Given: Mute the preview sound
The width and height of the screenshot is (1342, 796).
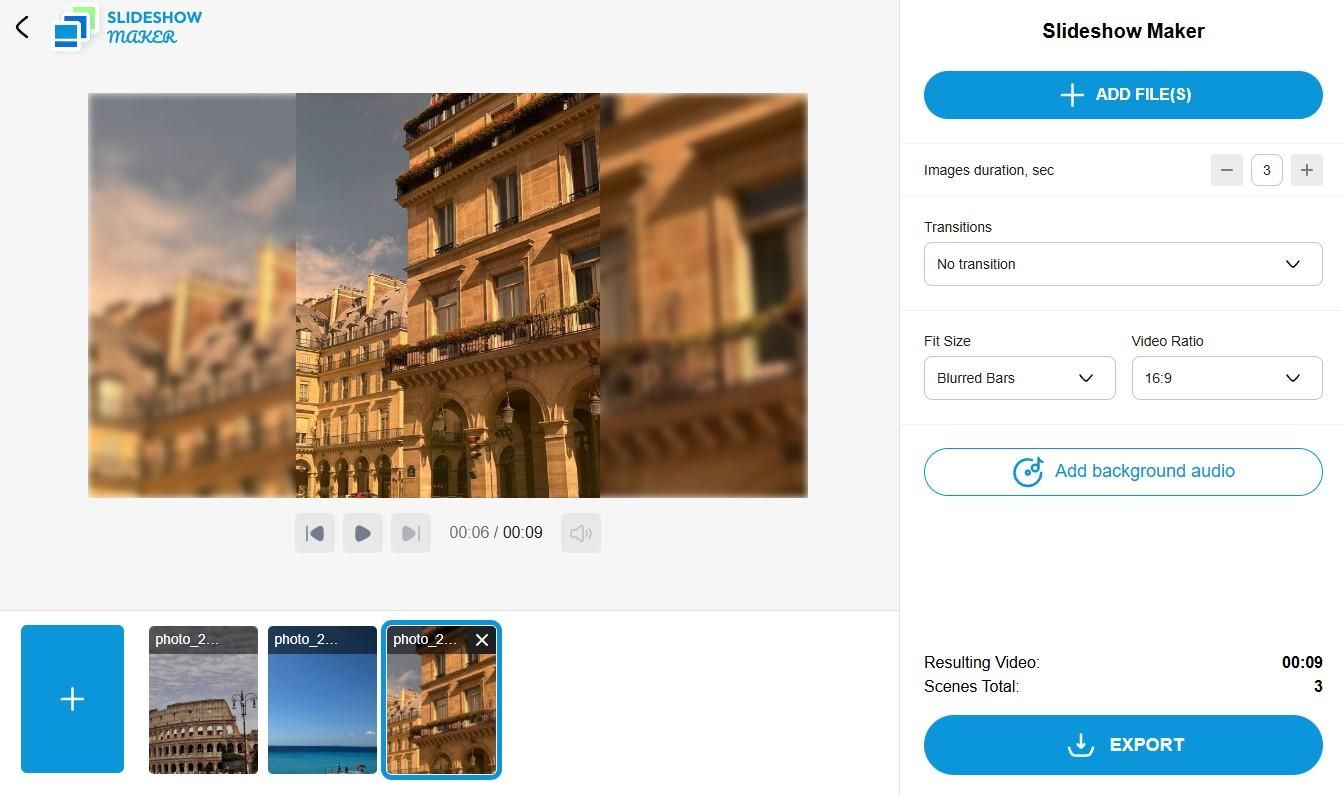Looking at the screenshot, I should tap(581, 533).
